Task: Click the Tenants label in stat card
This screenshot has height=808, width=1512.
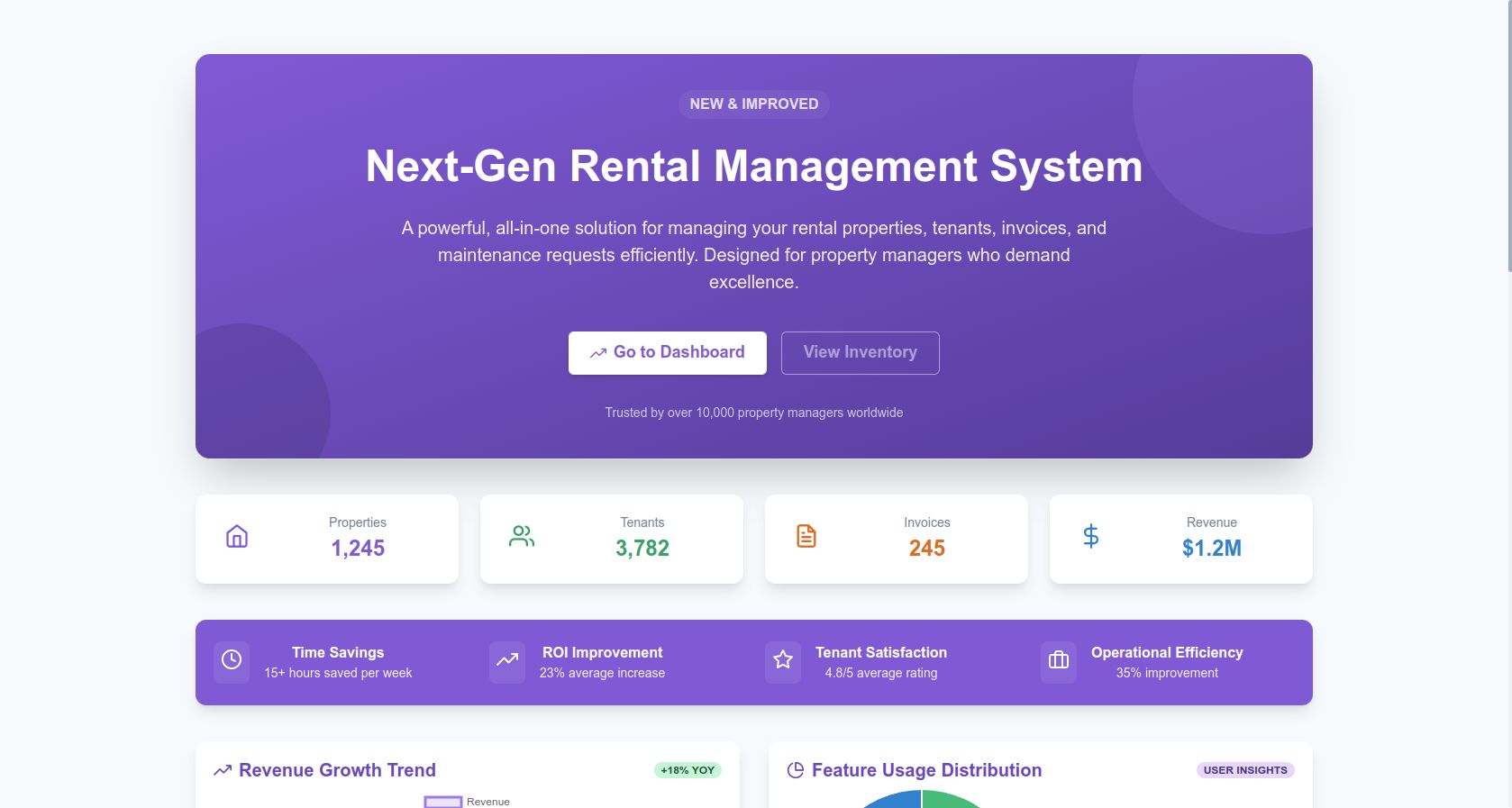Action: coord(642,522)
